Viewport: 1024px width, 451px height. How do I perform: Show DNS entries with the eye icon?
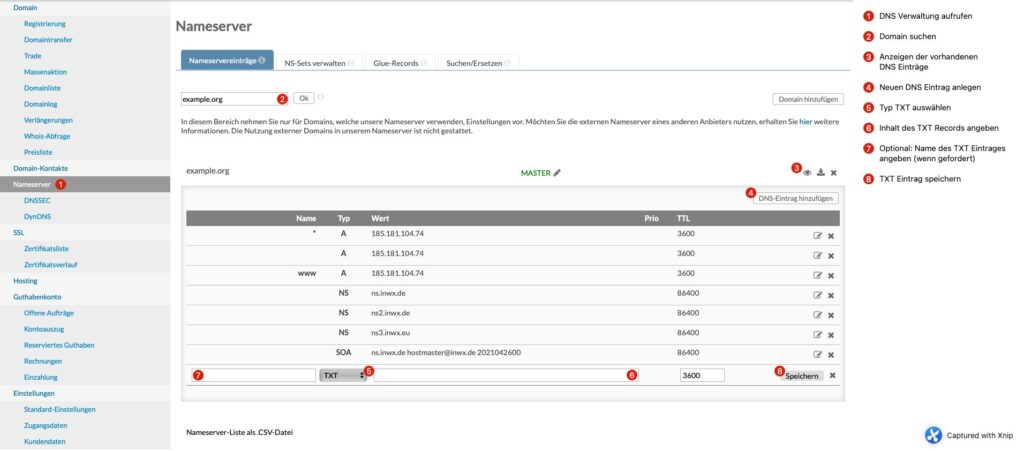point(807,172)
